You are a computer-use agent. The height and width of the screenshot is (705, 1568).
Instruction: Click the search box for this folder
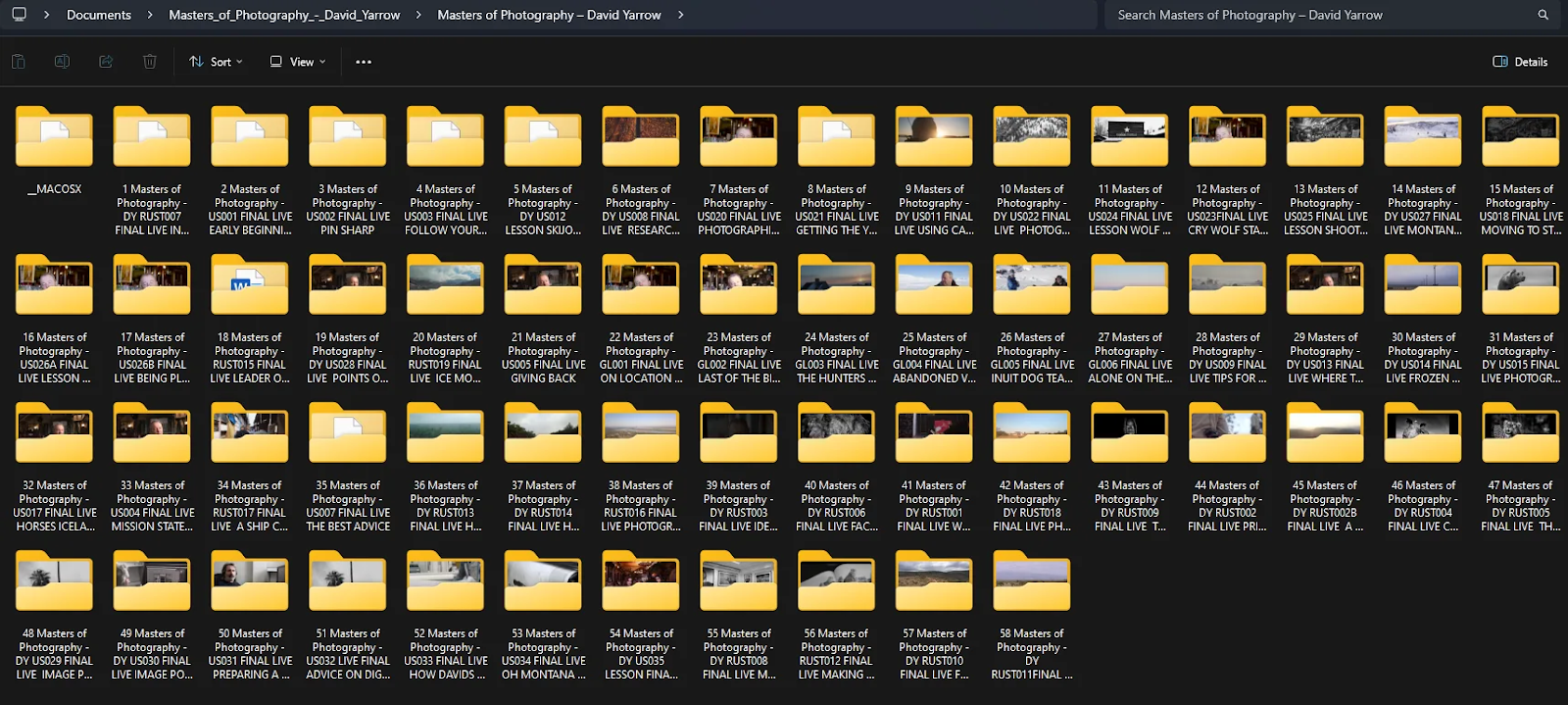point(1318,15)
